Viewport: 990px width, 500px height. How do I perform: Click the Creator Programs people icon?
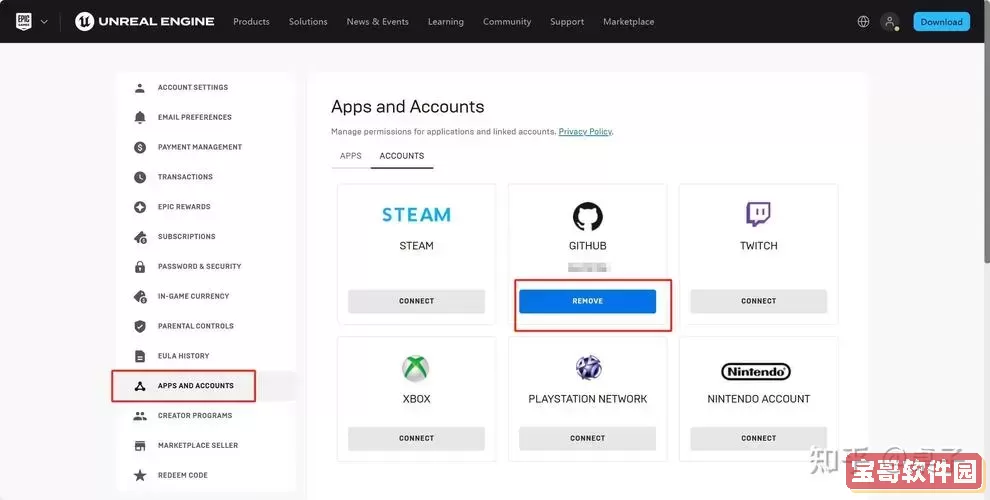(x=140, y=415)
